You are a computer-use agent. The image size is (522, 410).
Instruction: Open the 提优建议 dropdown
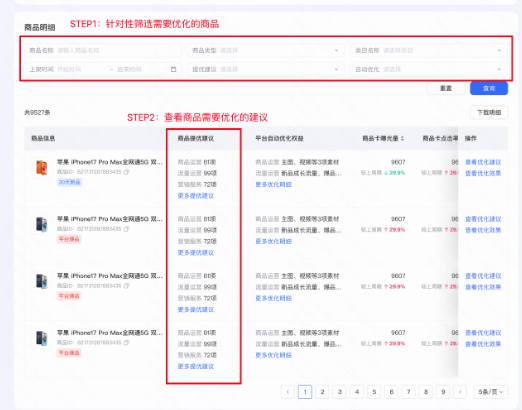coord(266,69)
